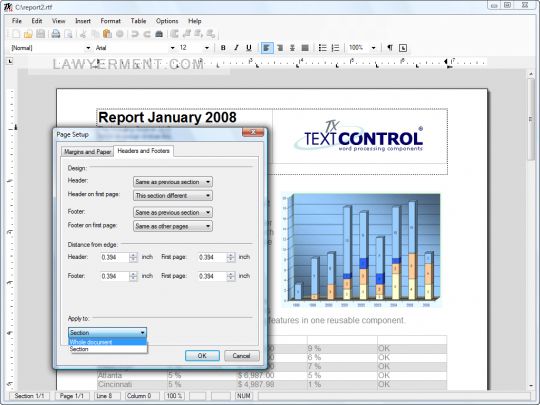Open the Edit menu
The height and width of the screenshot is (405, 540).
37,21
